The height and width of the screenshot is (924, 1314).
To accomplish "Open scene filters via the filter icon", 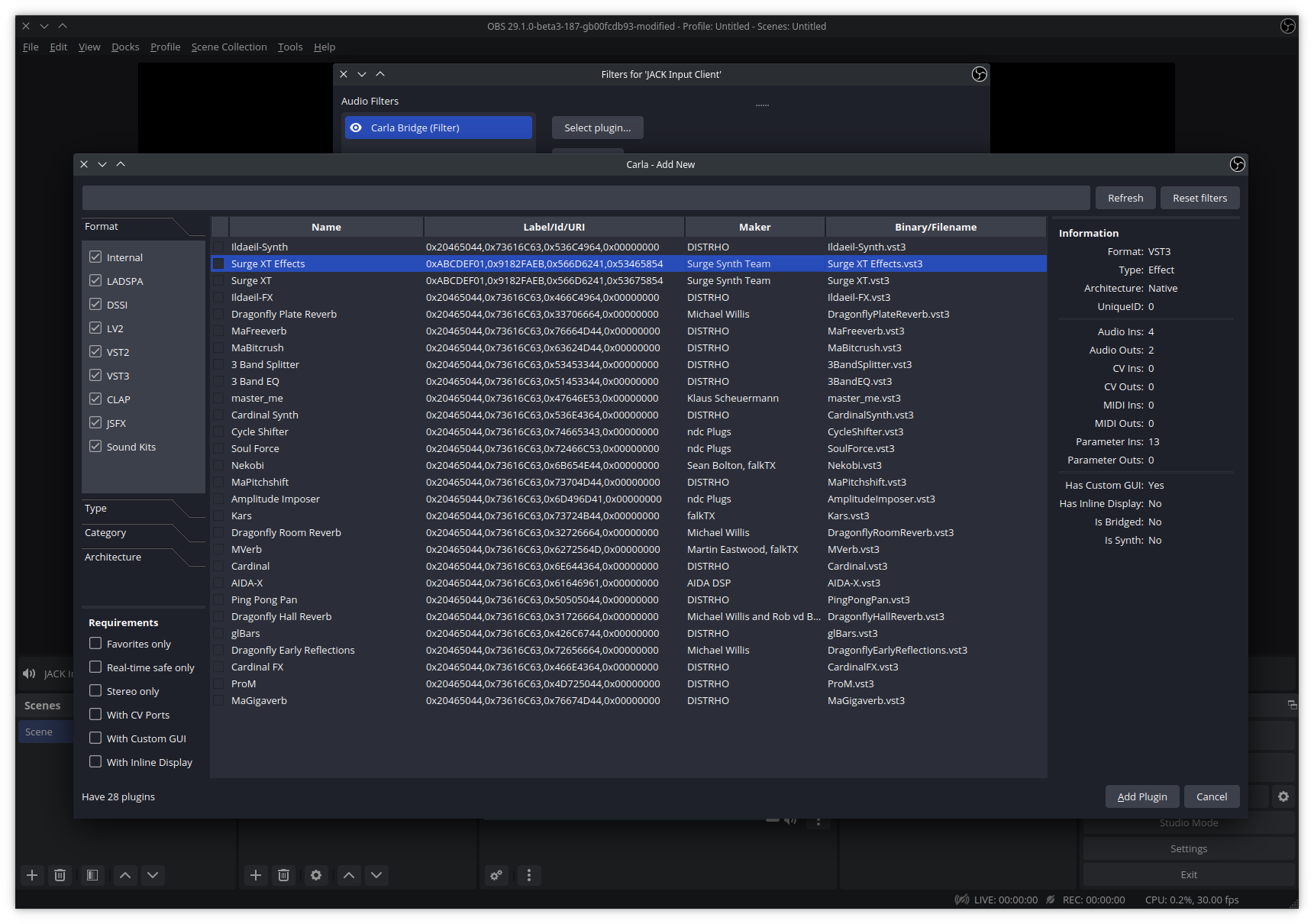I will coord(92,875).
